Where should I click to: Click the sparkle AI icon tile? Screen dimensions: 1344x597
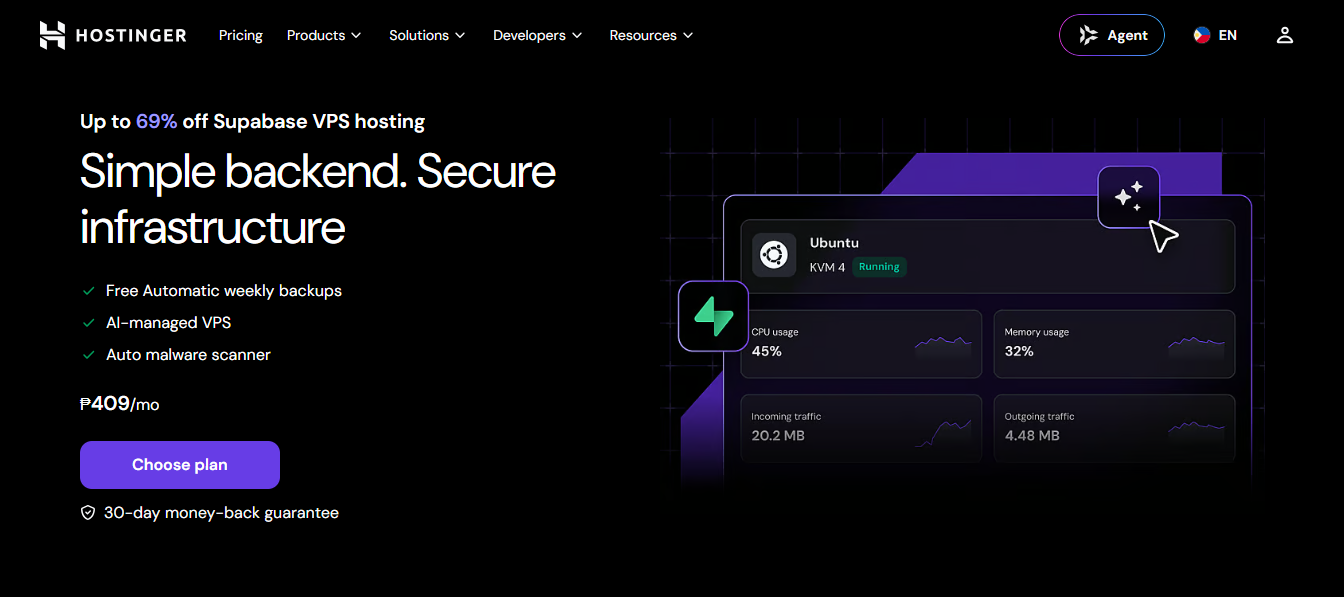pyautogui.click(x=1129, y=197)
